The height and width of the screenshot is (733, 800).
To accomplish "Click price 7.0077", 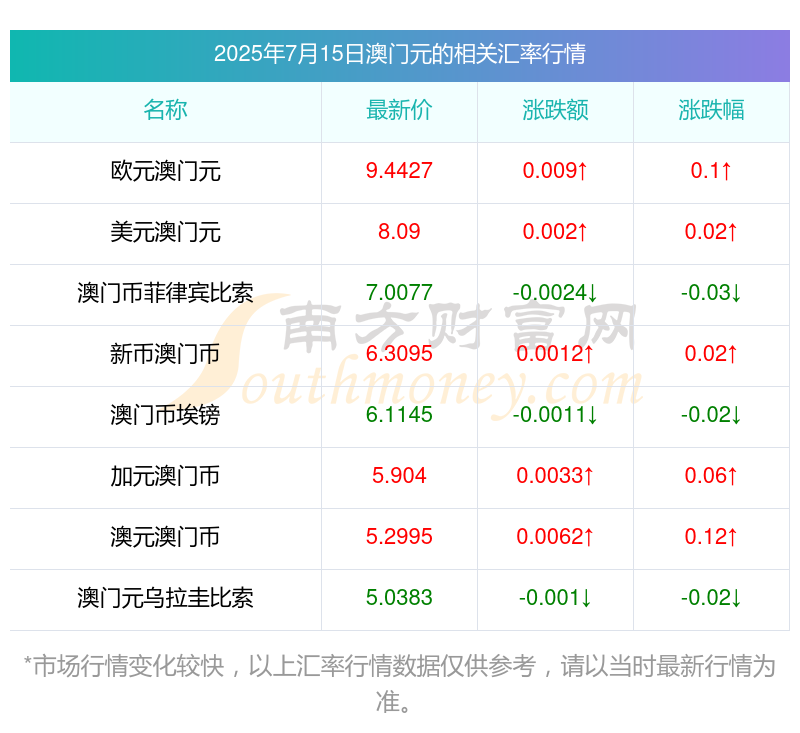I will 399,293.
